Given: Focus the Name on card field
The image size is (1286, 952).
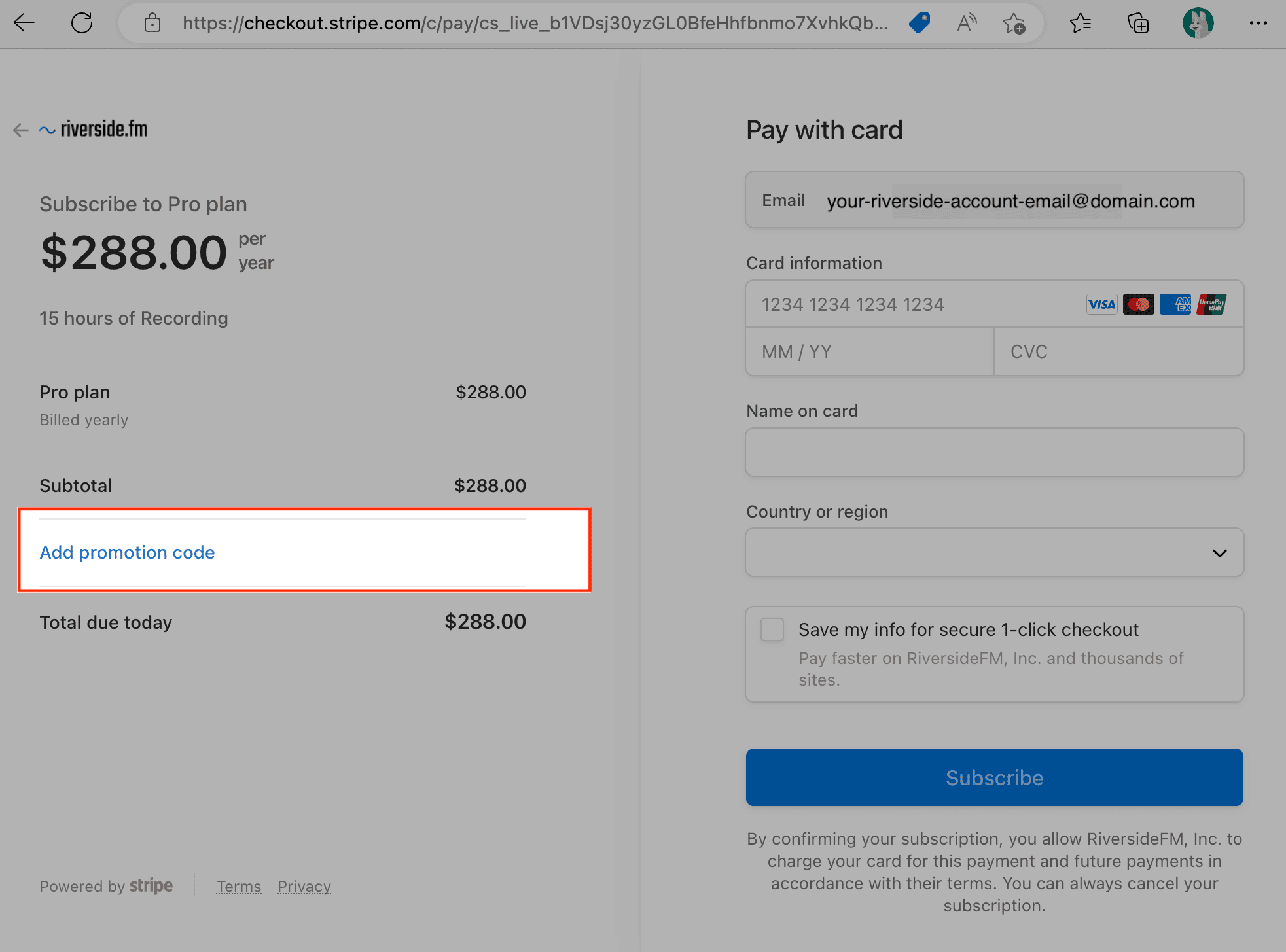Looking at the screenshot, I should pyautogui.click(x=995, y=452).
